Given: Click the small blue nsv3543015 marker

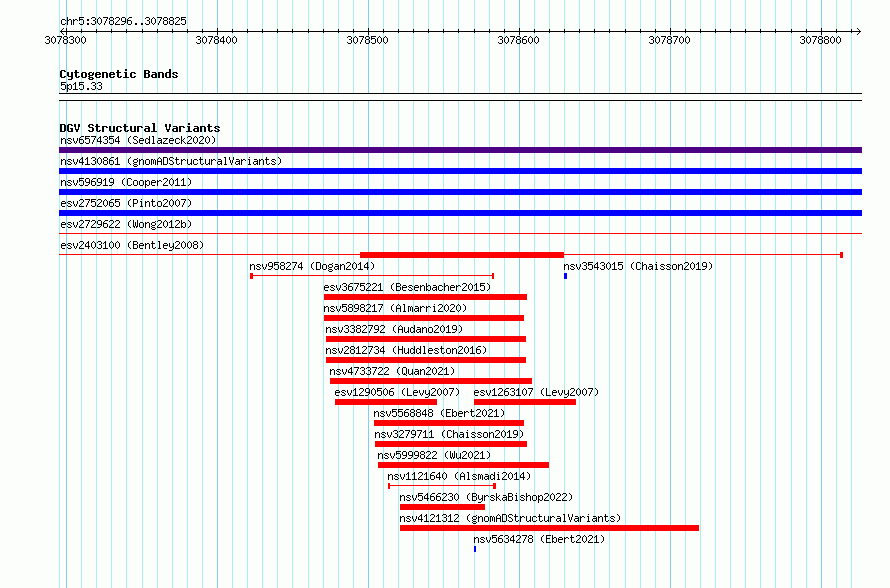Looking at the screenshot, I should pyautogui.click(x=565, y=276).
